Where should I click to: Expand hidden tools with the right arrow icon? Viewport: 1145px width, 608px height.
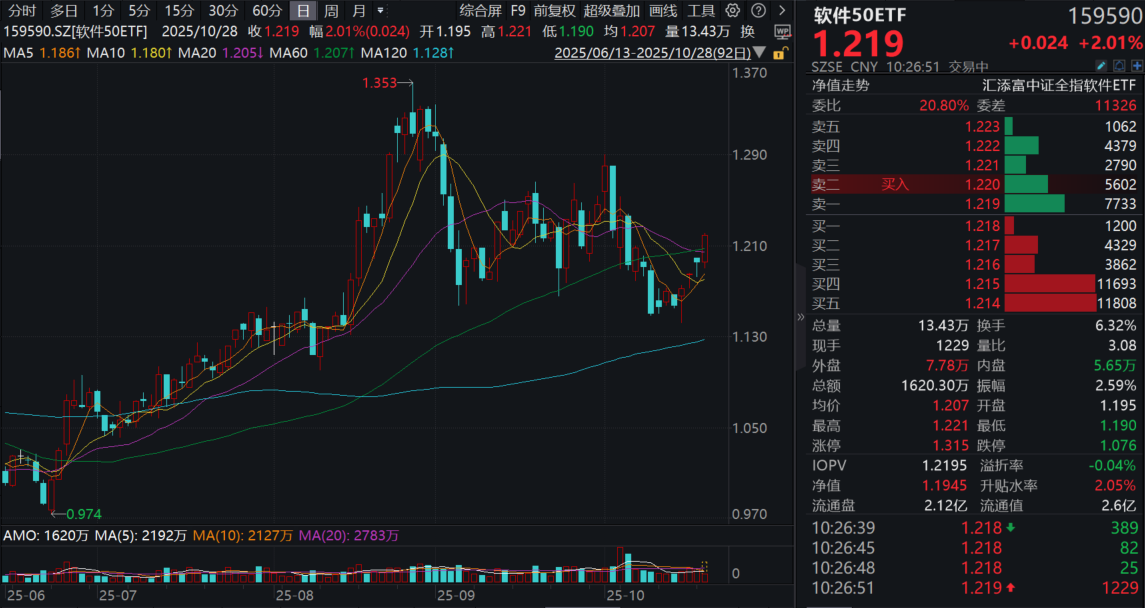click(x=782, y=10)
